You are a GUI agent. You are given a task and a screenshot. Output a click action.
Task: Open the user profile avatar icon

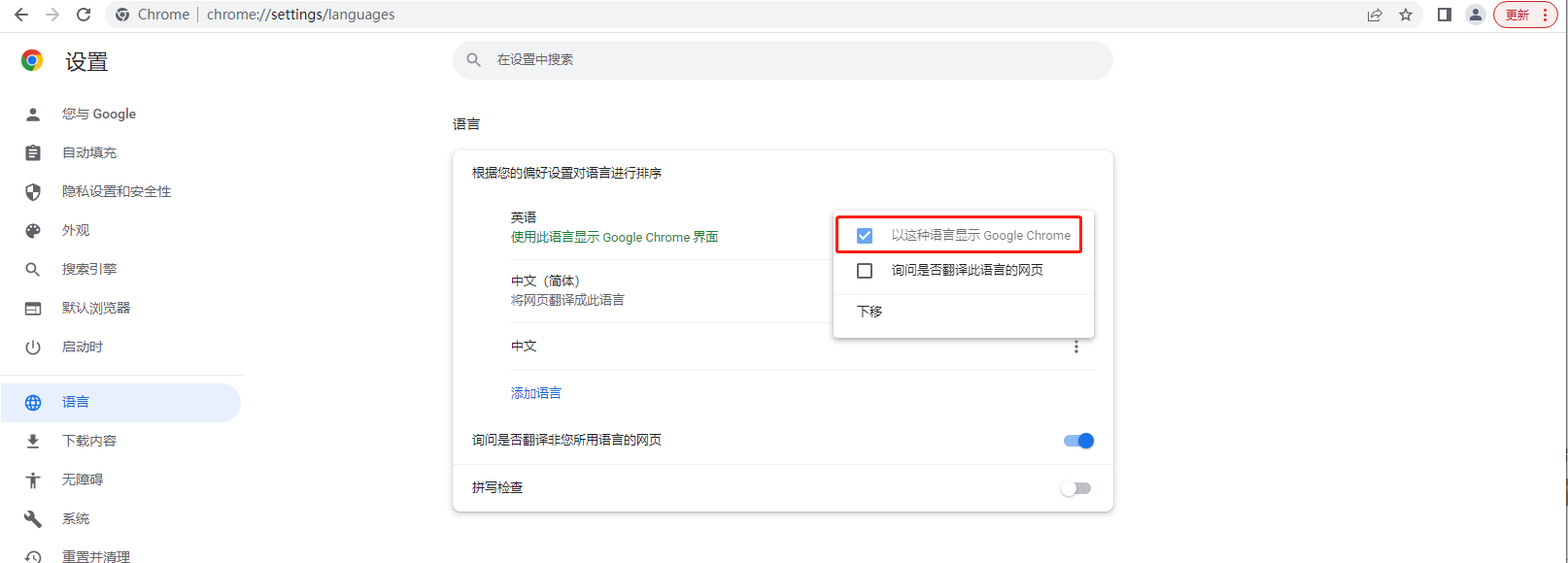[x=1475, y=15]
